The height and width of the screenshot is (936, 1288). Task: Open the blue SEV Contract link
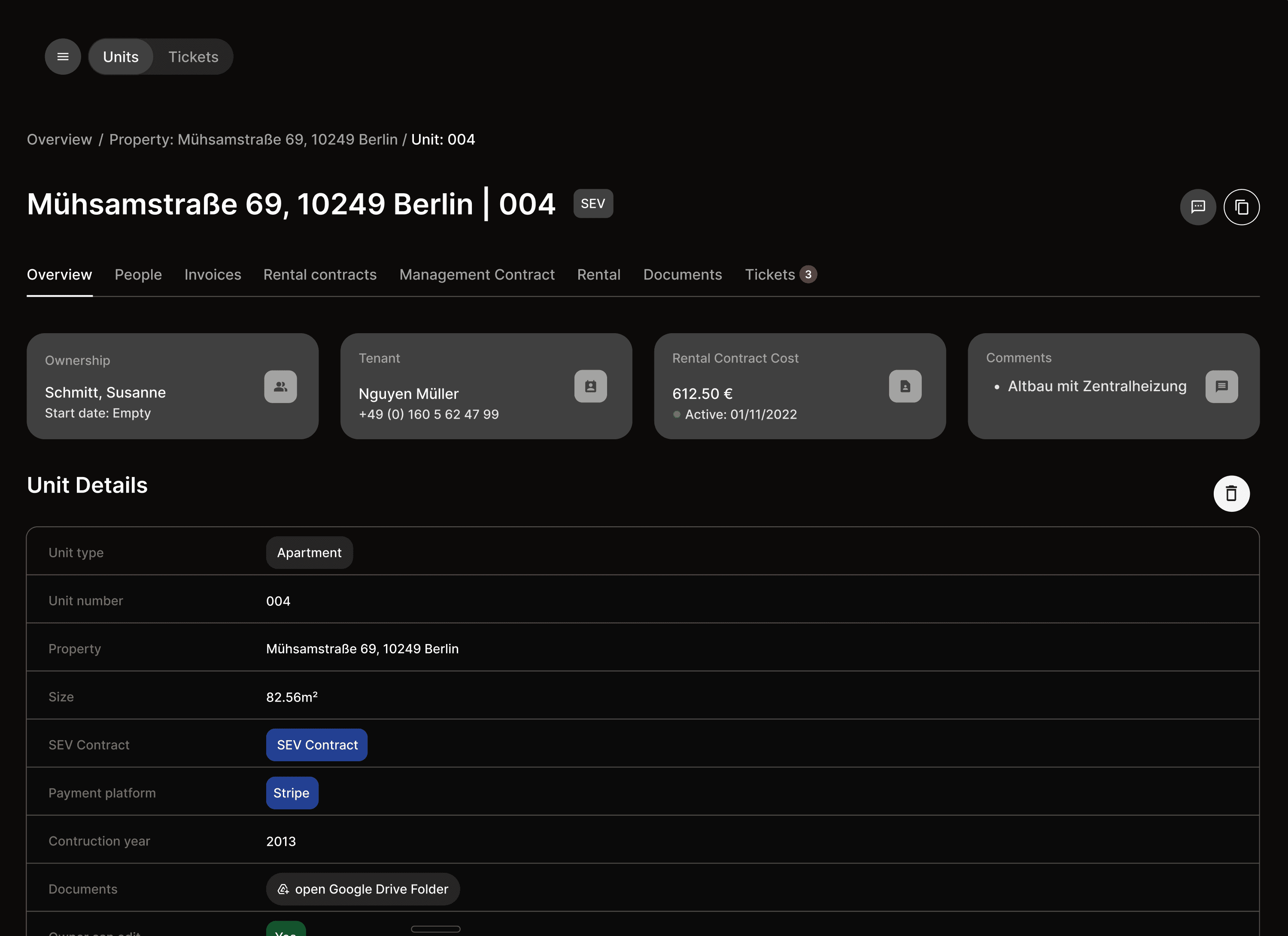coord(316,745)
